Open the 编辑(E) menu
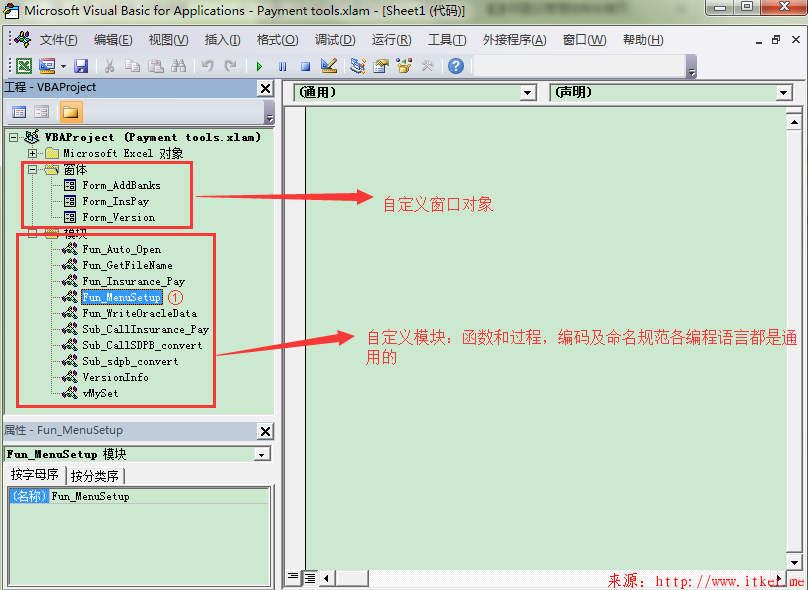Screen dimensions: 808x590 [113, 40]
